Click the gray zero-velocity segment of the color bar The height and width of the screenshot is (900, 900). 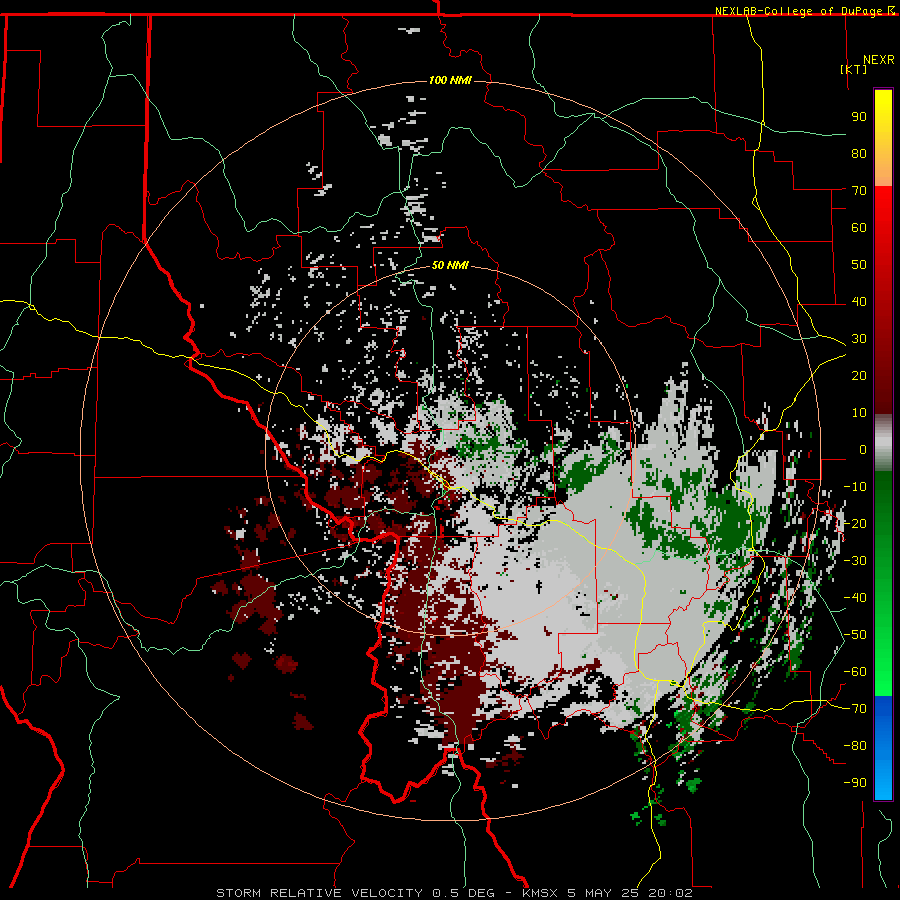click(883, 443)
